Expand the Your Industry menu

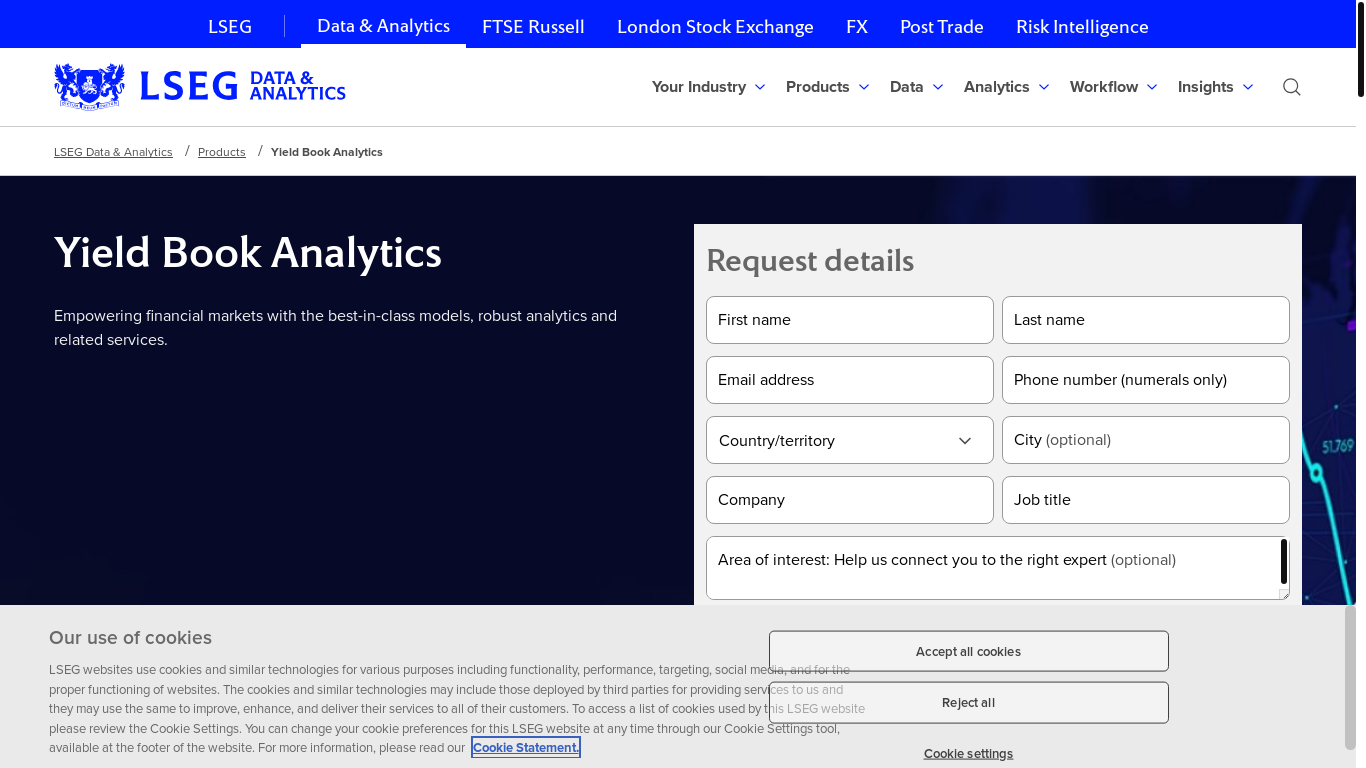click(x=708, y=87)
